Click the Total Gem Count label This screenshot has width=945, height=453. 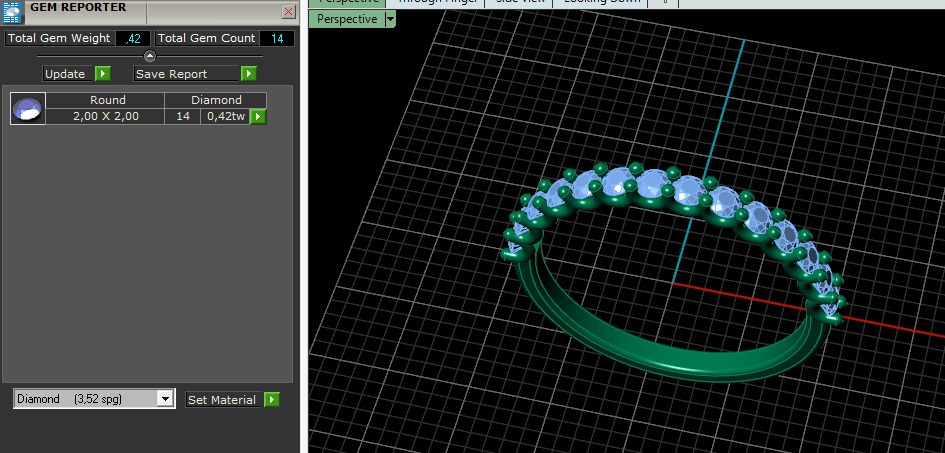tap(207, 39)
